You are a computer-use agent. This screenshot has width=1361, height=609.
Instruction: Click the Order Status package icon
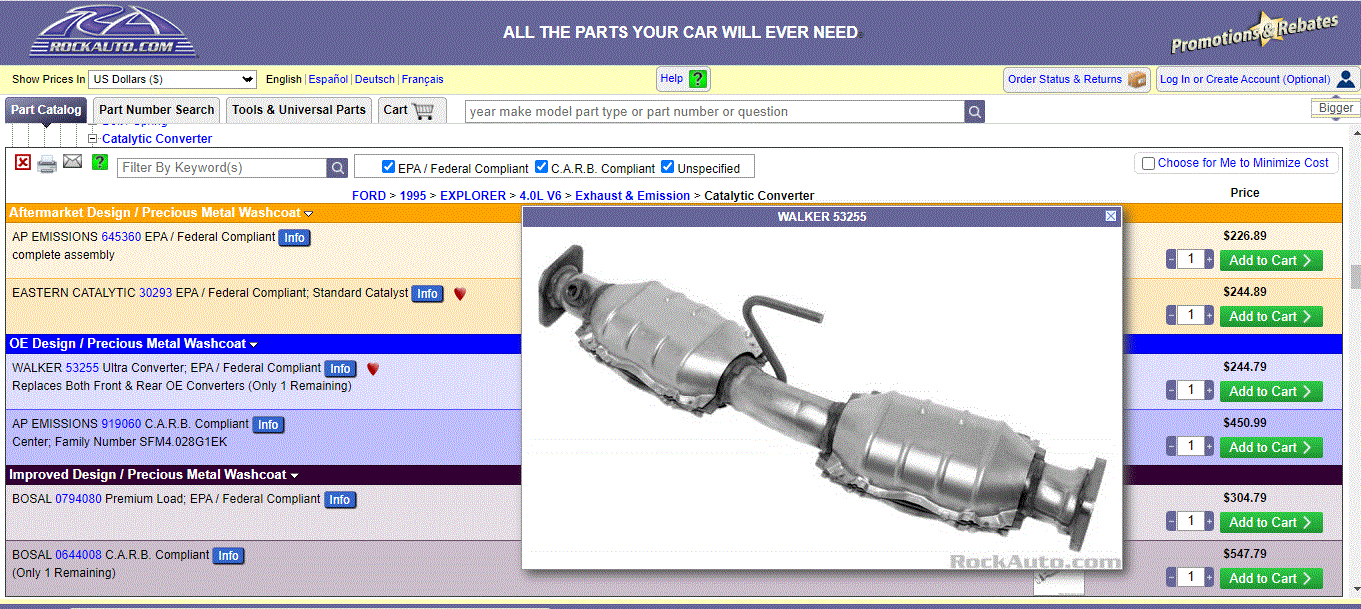[1137, 79]
